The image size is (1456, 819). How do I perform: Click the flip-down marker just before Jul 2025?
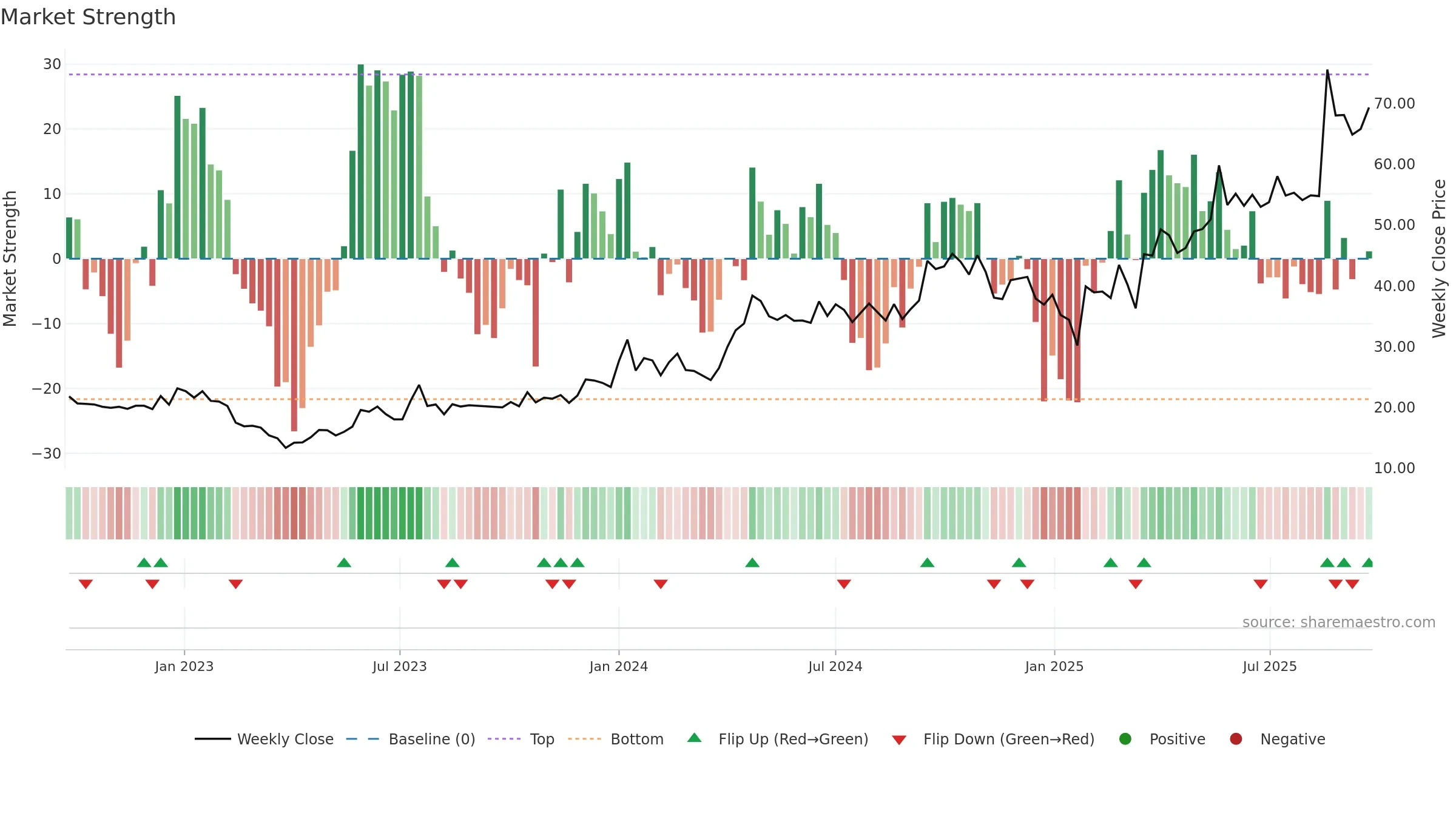[x=1261, y=584]
